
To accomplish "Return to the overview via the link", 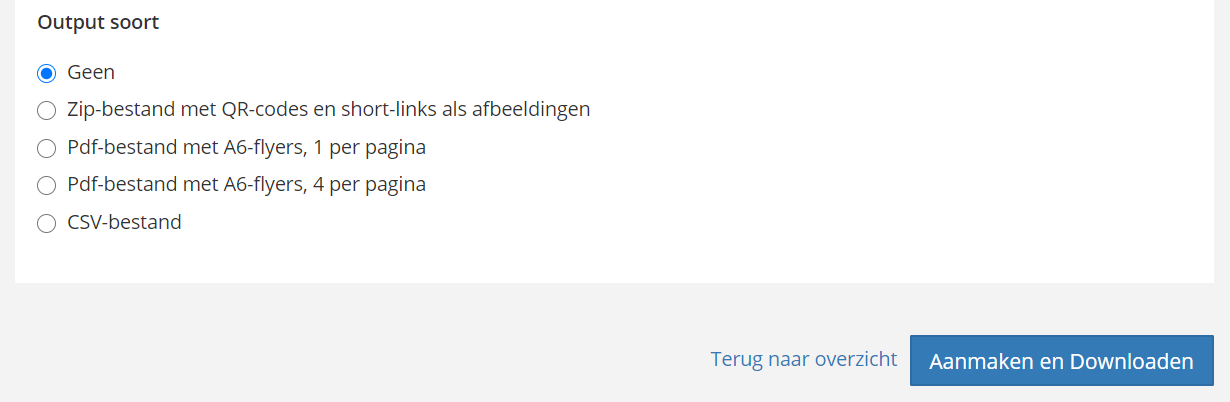I will (803, 359).
